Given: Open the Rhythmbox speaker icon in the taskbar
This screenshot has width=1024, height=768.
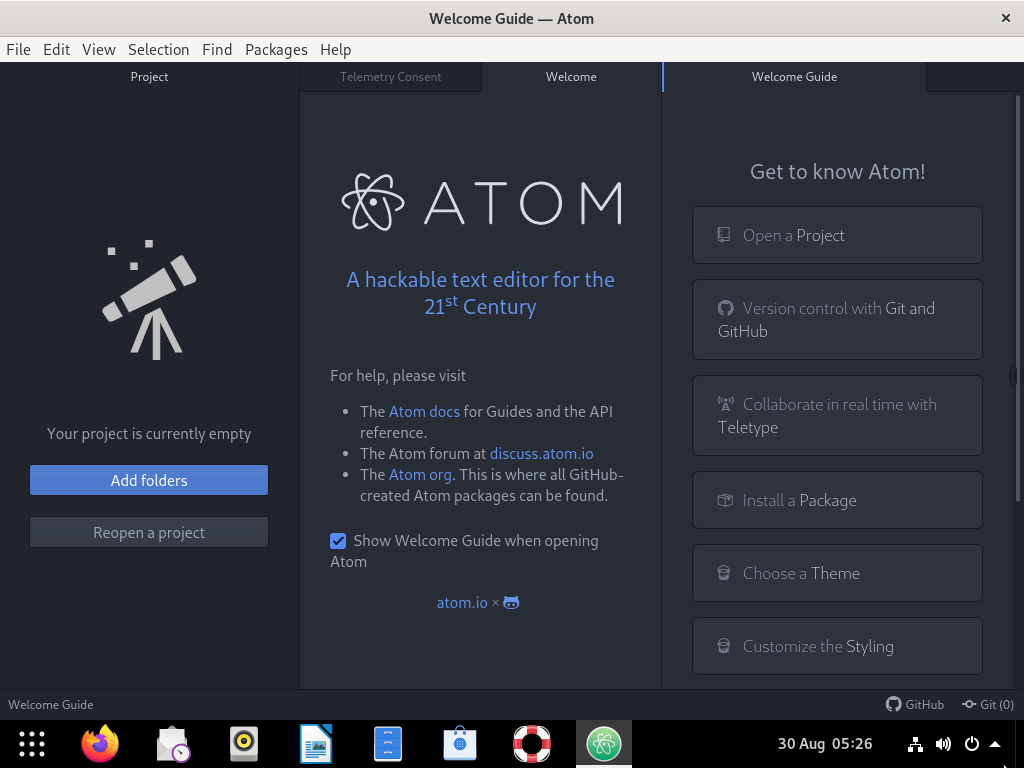Looking at the screenshot, I should pos(244,744).
